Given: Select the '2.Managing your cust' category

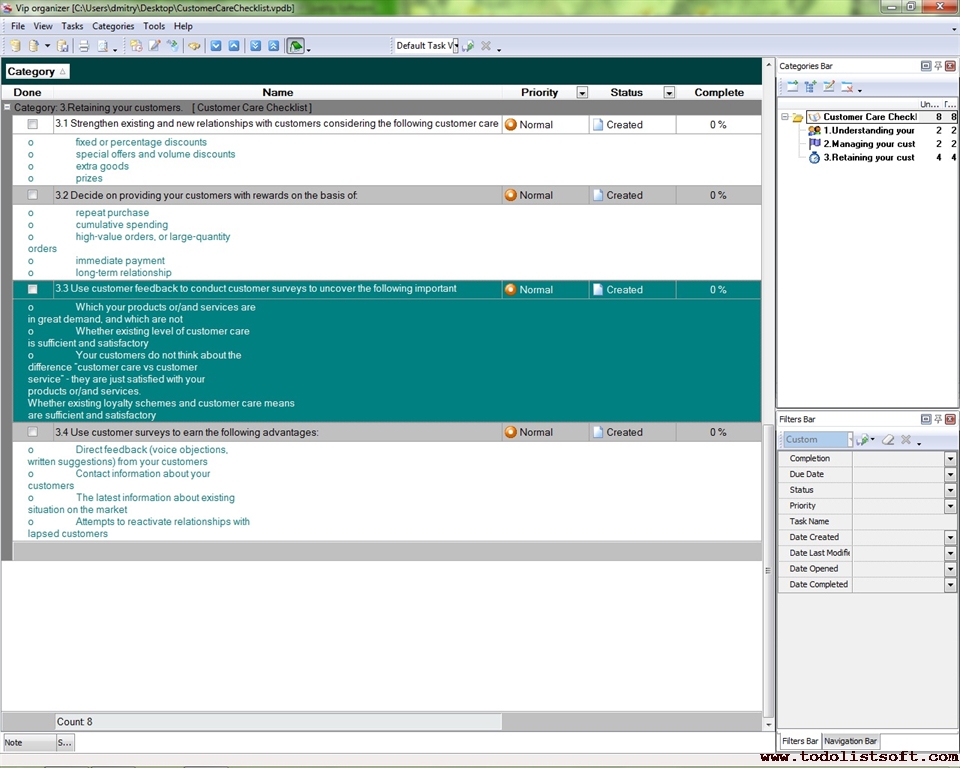Looking at the screenshot, I should 868,144.
